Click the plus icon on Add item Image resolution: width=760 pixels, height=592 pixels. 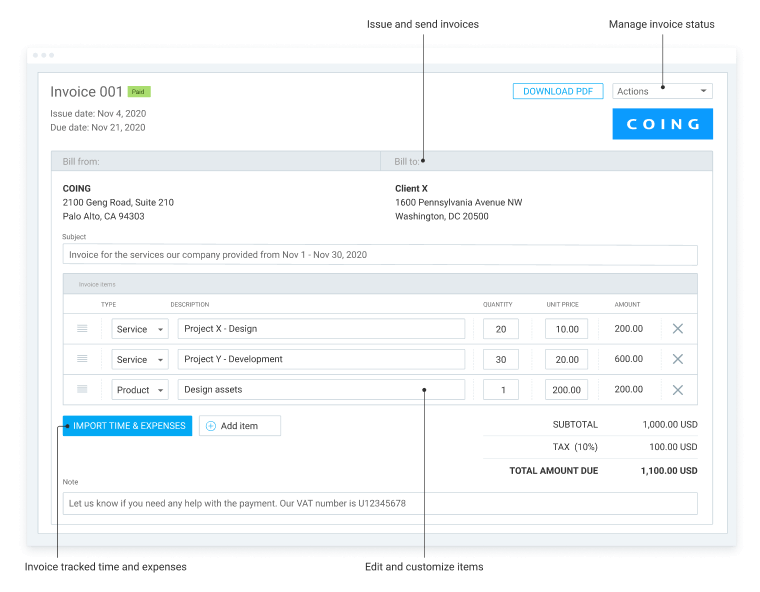click(x=211, y=426)
